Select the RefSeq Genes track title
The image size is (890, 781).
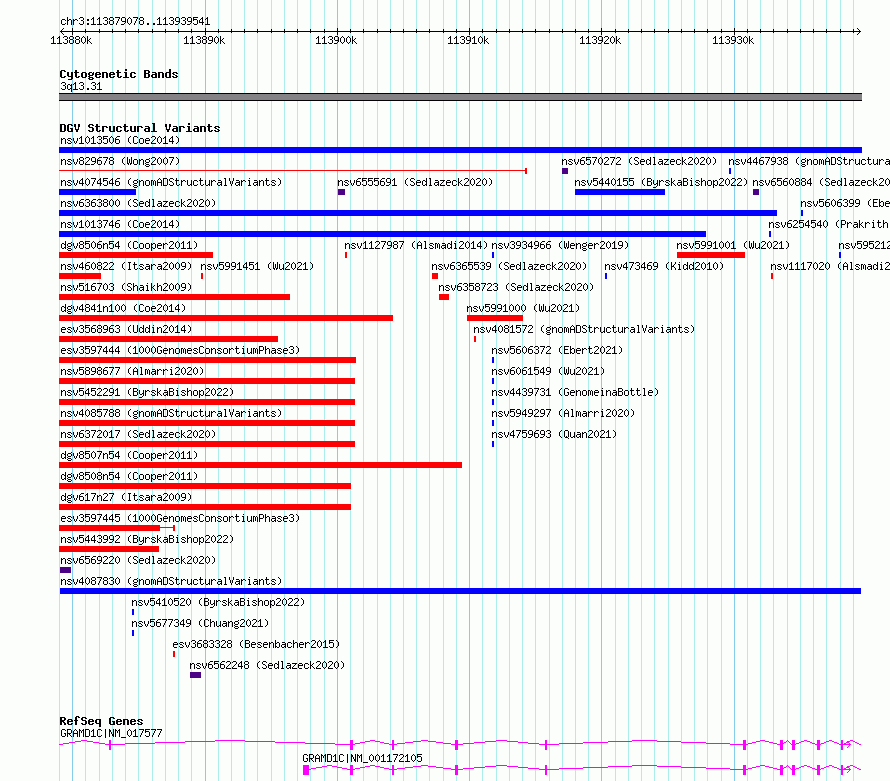click(x=101, y=721)
